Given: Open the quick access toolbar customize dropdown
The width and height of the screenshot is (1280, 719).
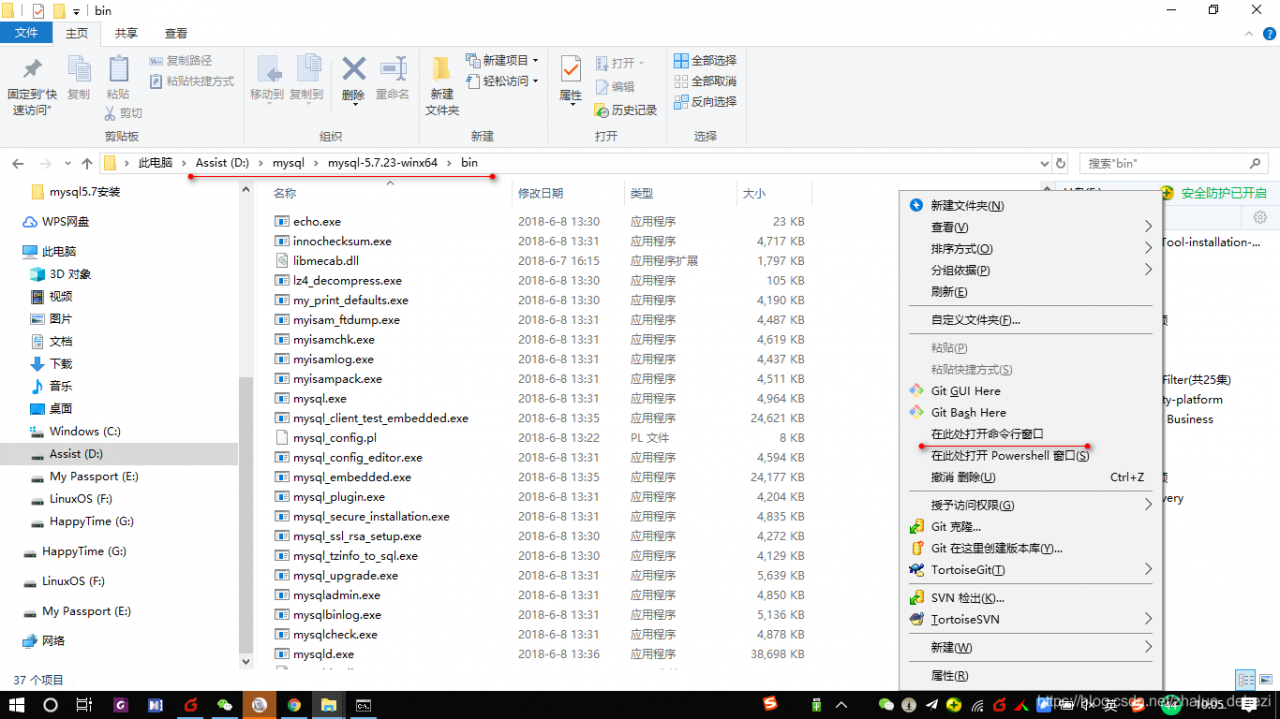Looking at the screenshot, I should 76,11.
